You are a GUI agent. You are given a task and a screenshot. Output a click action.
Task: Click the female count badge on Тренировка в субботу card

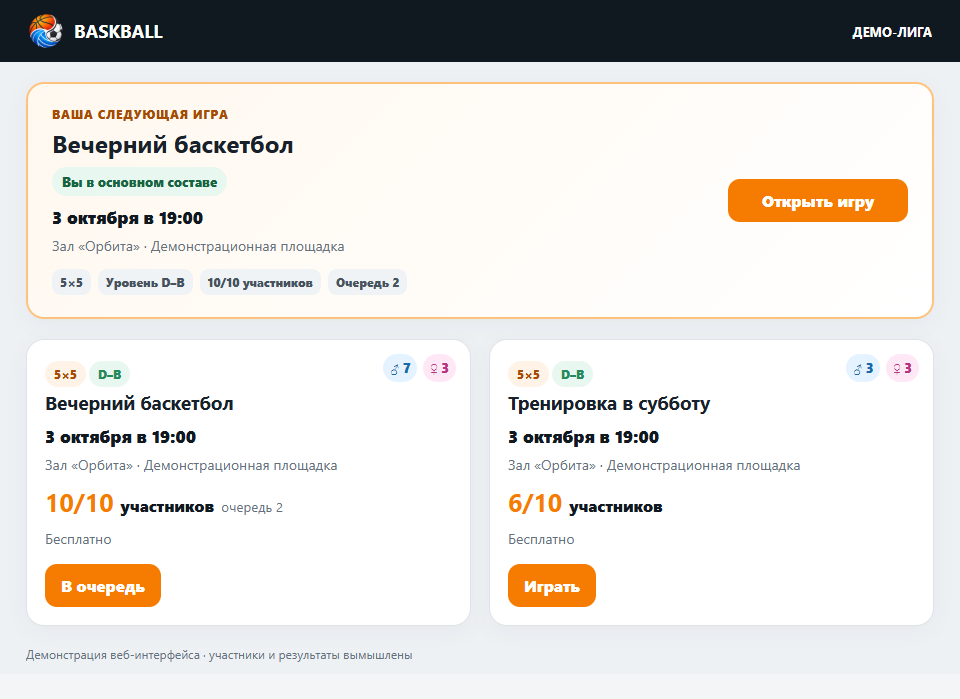coord(902,368)
